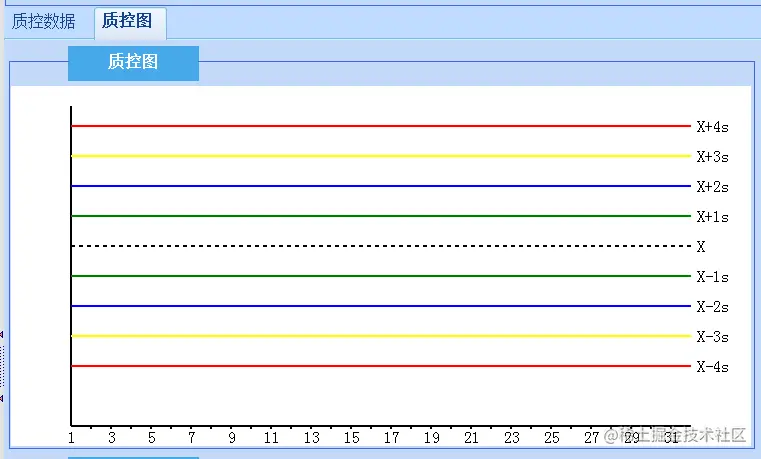This screenshot has height=459, width=761.
Task: Click axis tick label 21
Action: (471, 438)
